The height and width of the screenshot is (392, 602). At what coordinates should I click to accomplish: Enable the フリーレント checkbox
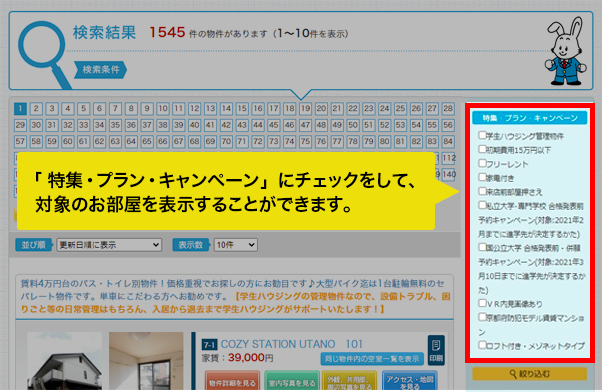click(482, 163)
